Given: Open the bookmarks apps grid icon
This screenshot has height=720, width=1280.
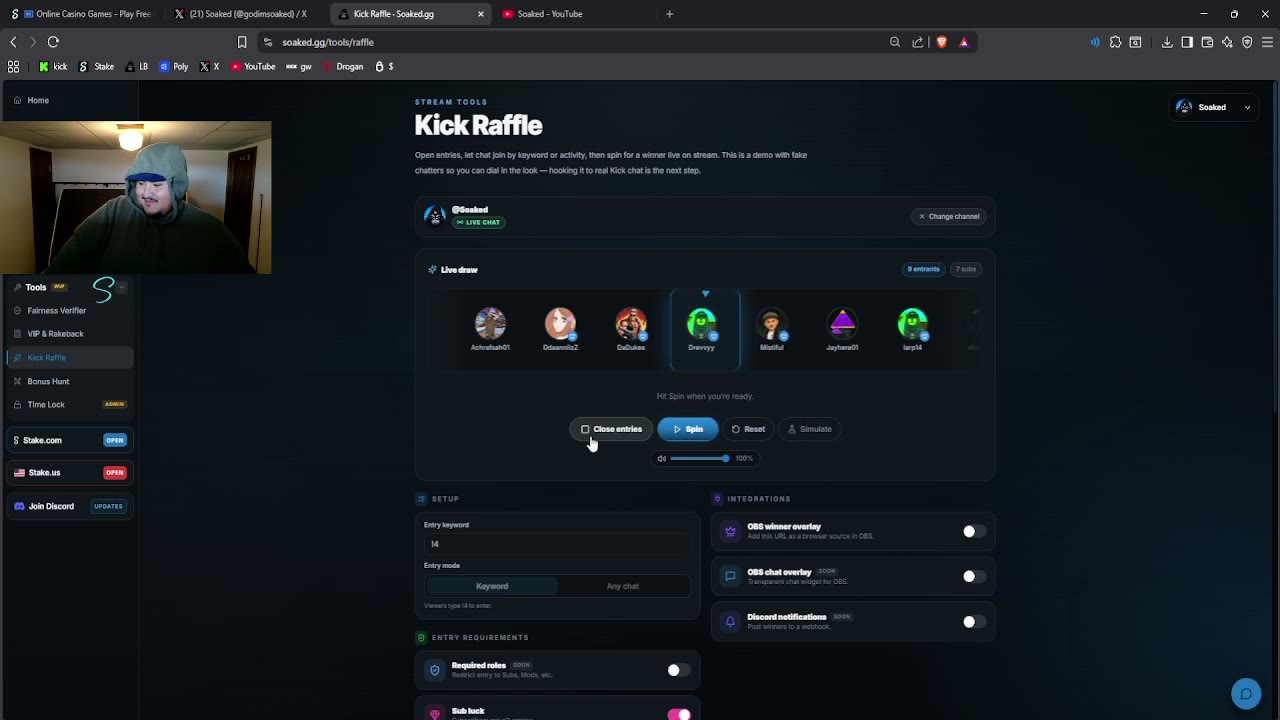Looking at the screenshot, I should point(13,66).
